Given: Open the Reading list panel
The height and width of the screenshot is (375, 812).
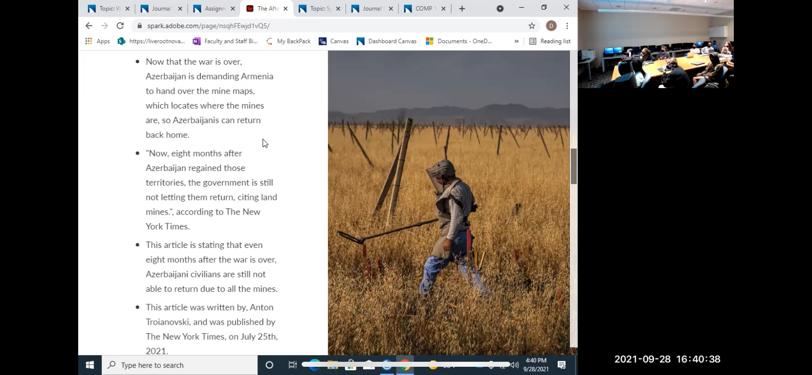Looking at the screenshot, I should (x=549, y=41).
